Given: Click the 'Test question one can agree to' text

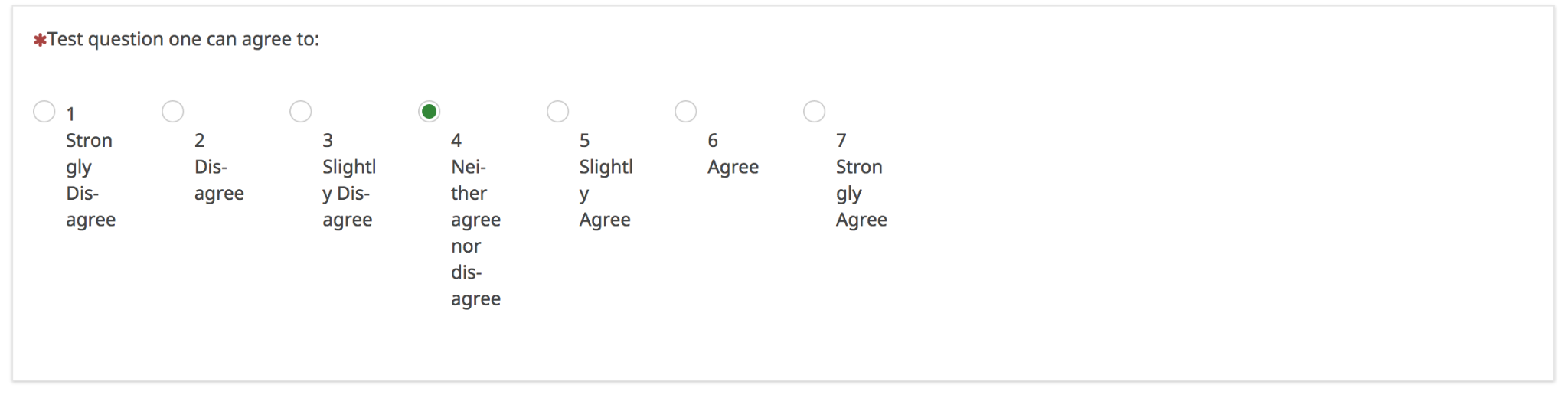Looking at the screenshot, I should 184,40.
